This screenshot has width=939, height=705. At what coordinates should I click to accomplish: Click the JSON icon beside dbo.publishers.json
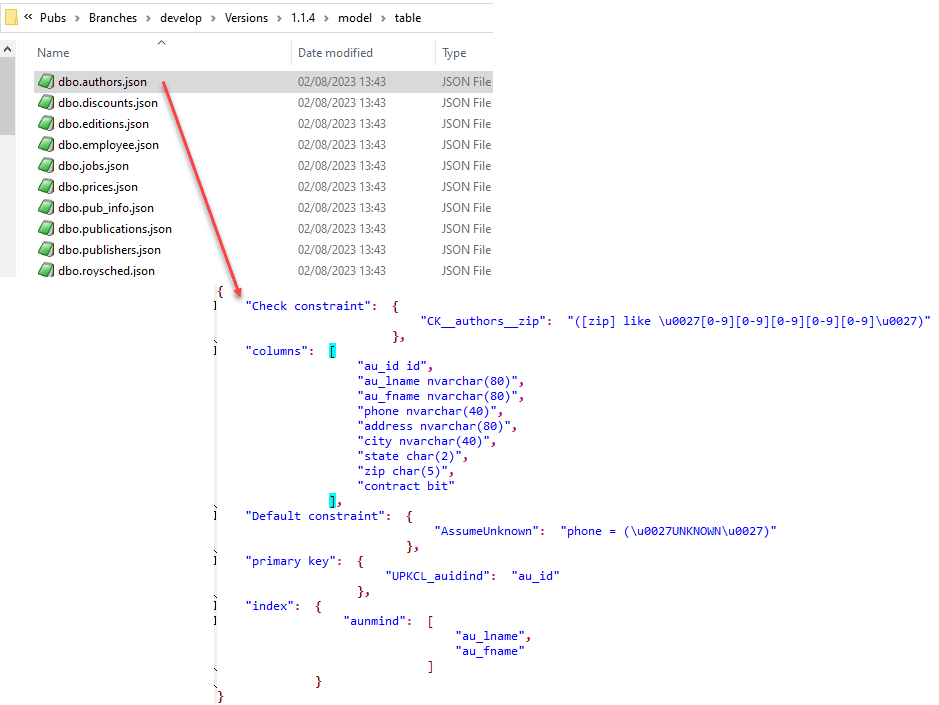point(46,249)
